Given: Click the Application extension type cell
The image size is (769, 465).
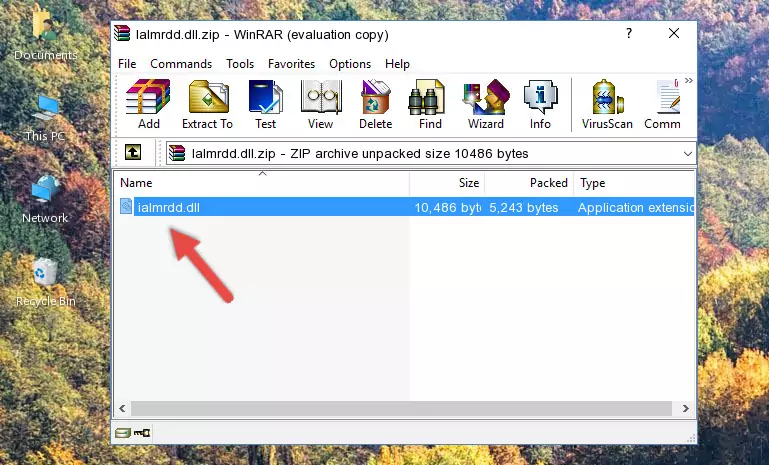Looking at the screenshot, I should (636, 207).
